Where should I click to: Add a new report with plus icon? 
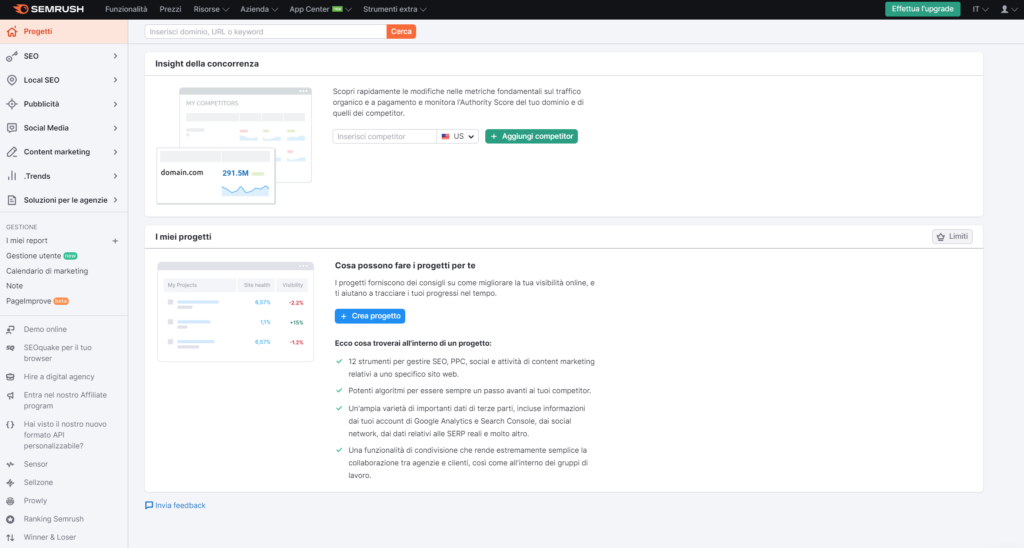pyautogui.click(x=115, y=241)
